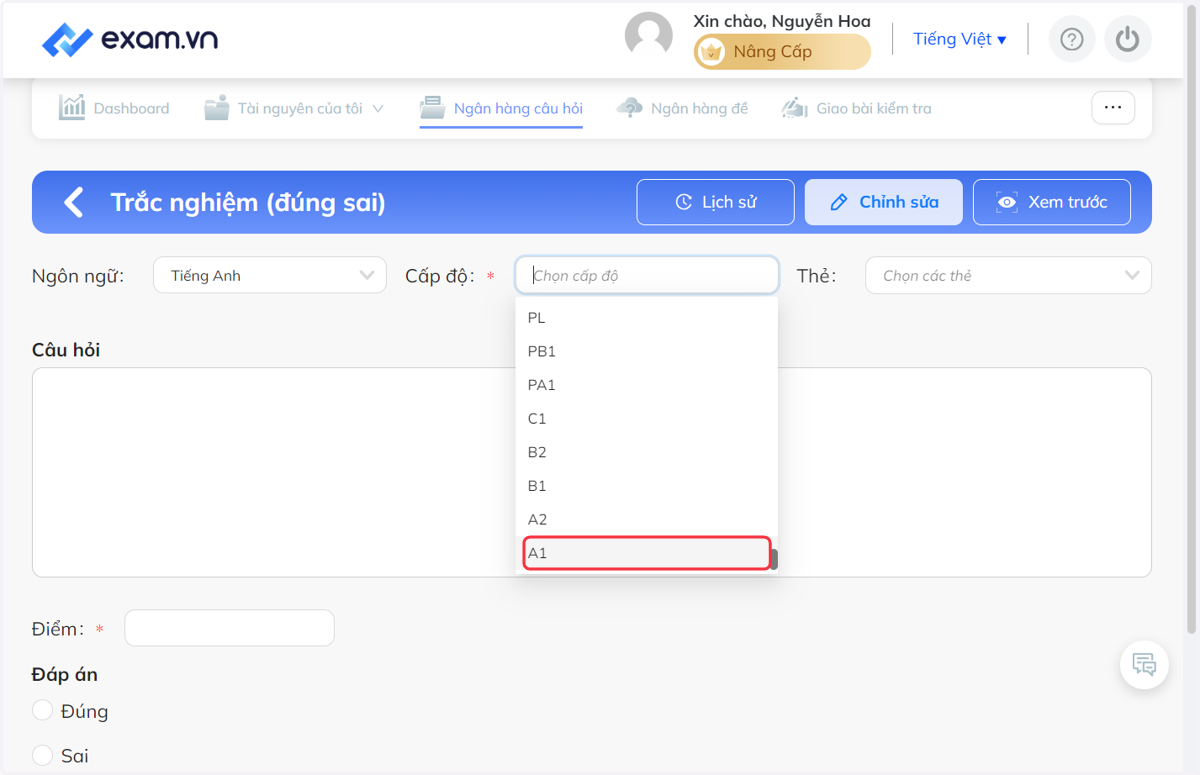Choose level B1 in the dropdown

click(x=646, y=486)
